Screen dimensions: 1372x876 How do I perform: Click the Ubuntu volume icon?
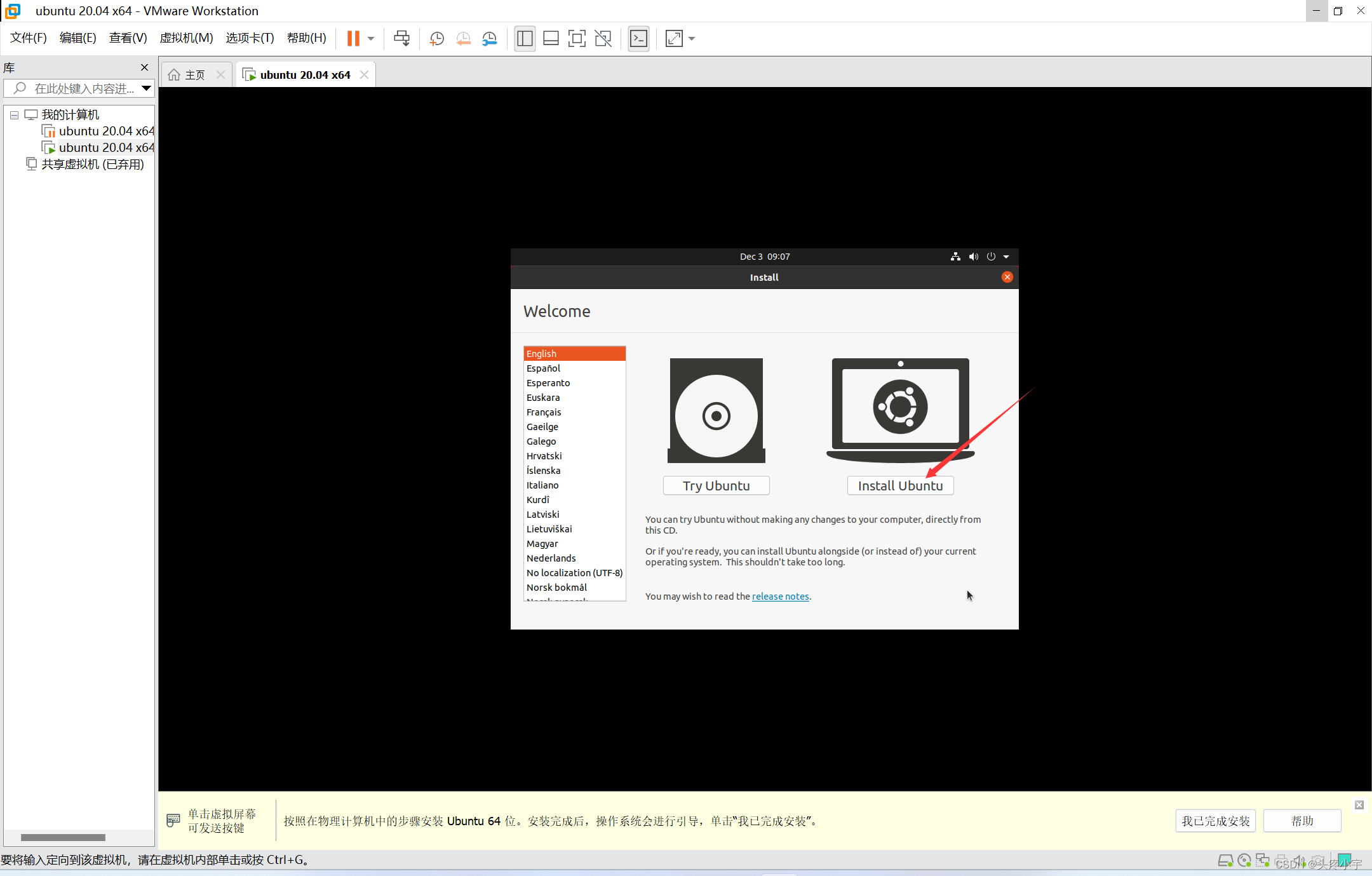point(973,257)
